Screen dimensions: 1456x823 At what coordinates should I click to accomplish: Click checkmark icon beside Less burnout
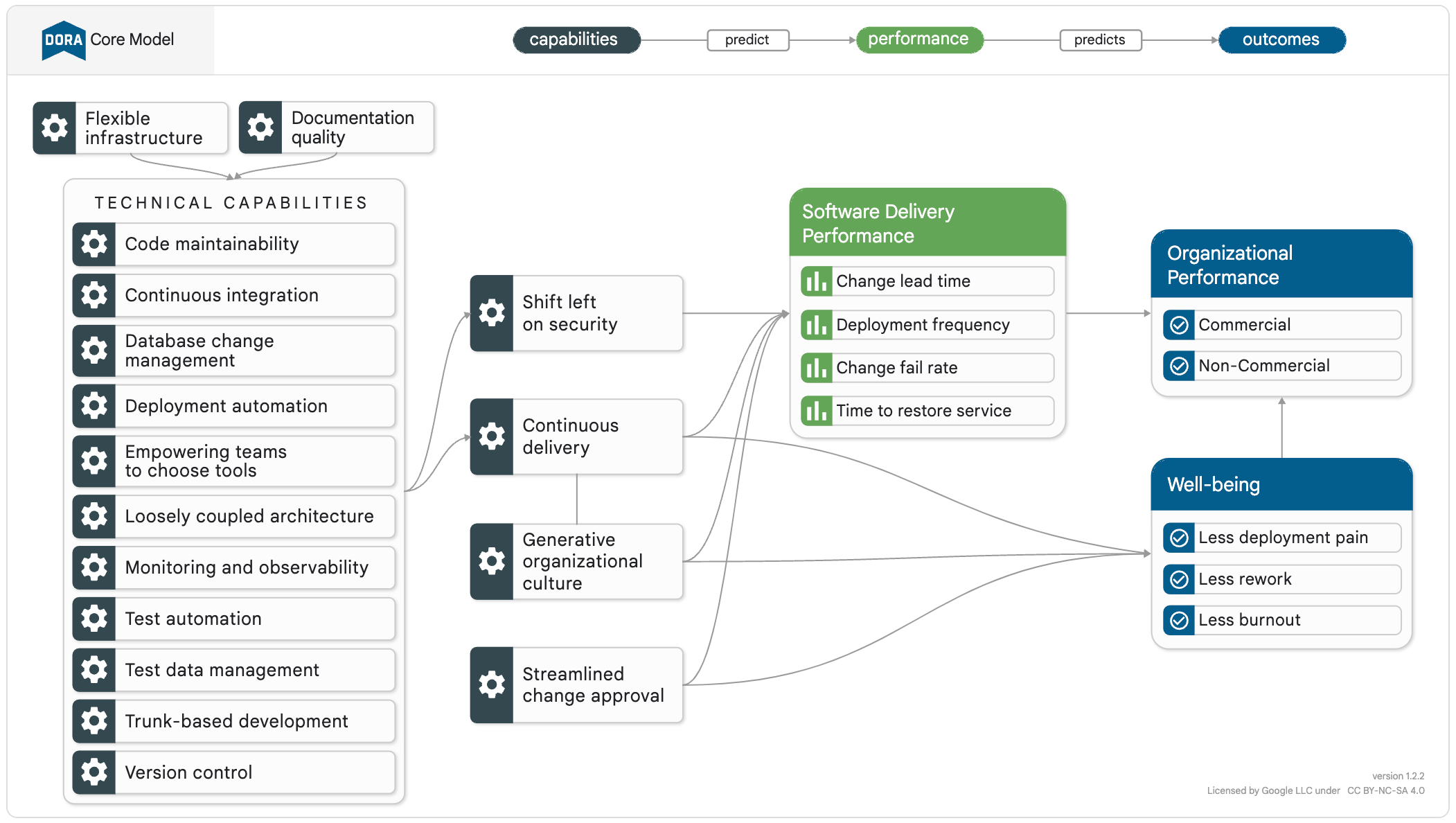(1179, 620)
